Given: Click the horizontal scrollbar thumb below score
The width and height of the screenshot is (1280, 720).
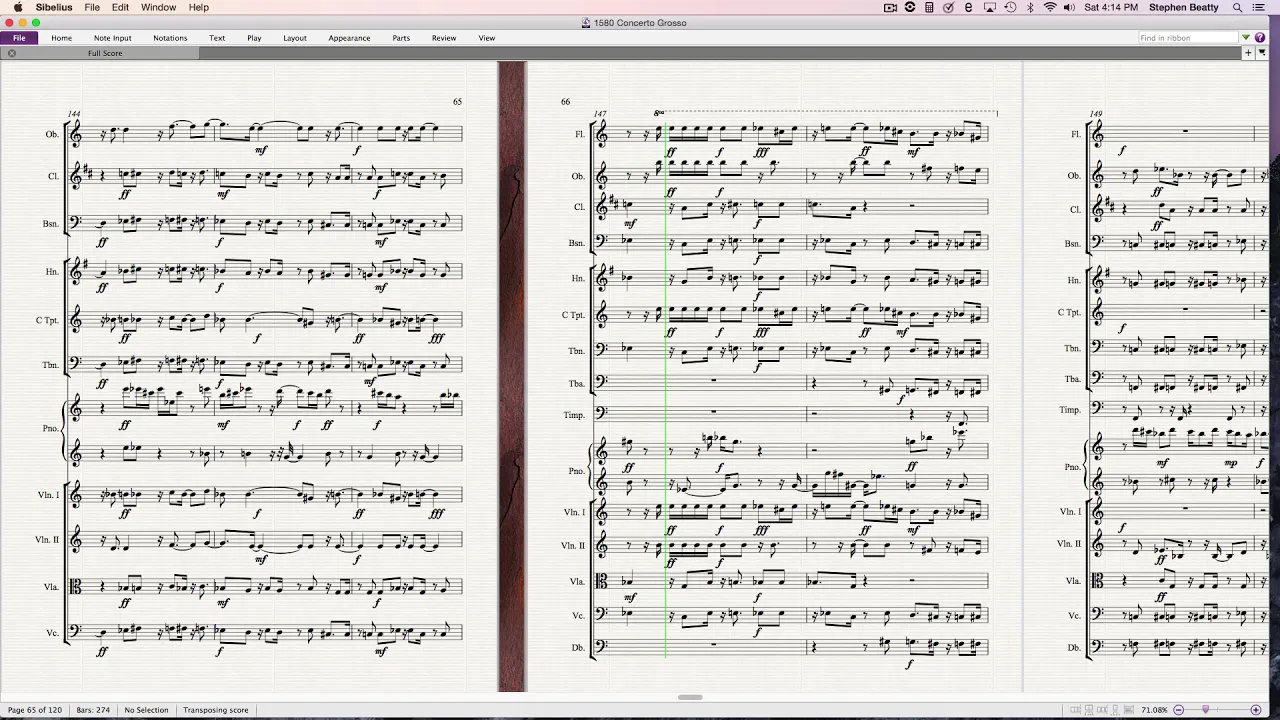Looking at the screenshot, I should 689,697.
